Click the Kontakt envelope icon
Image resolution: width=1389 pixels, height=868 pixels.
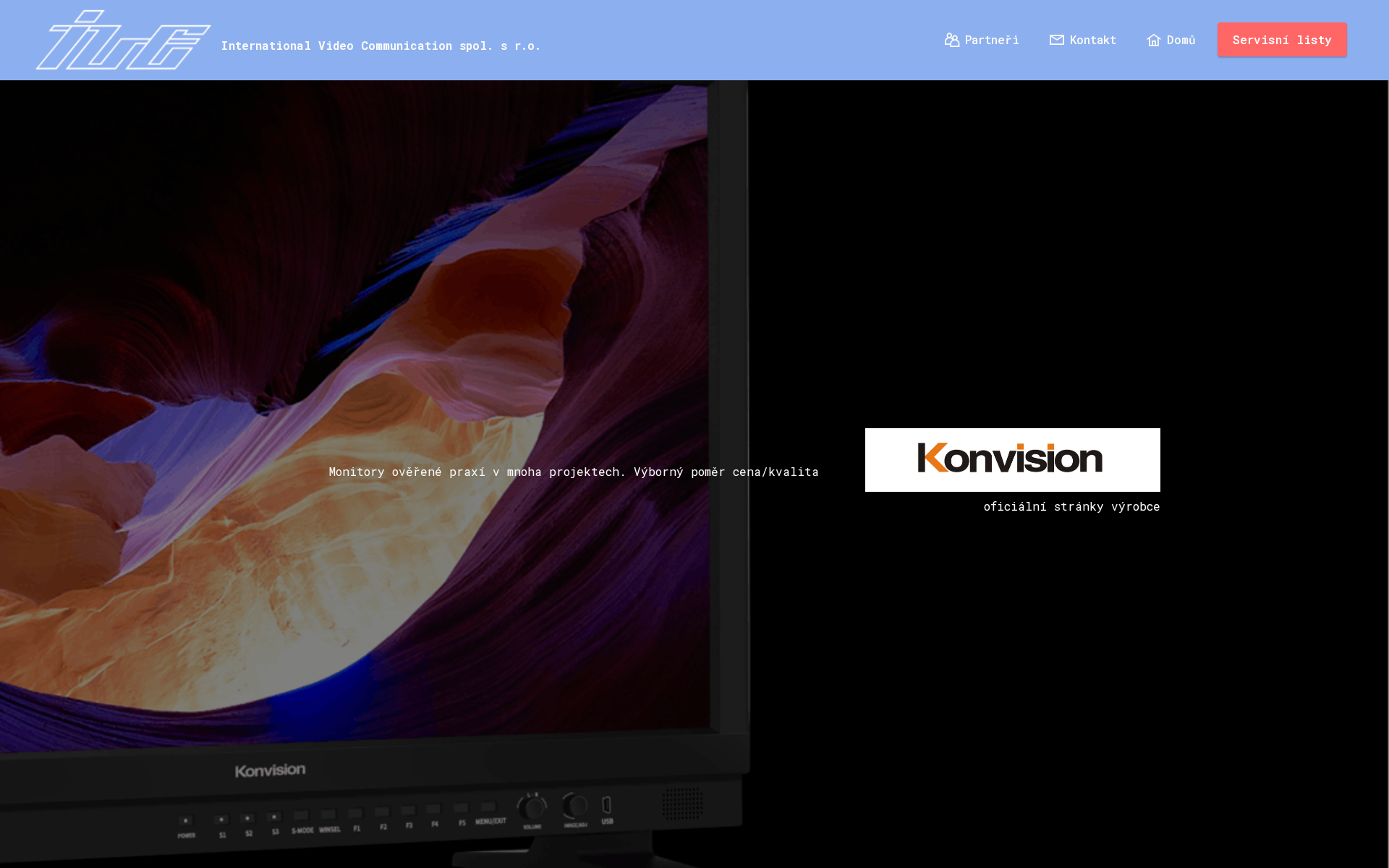click(x=1056, y=40)
